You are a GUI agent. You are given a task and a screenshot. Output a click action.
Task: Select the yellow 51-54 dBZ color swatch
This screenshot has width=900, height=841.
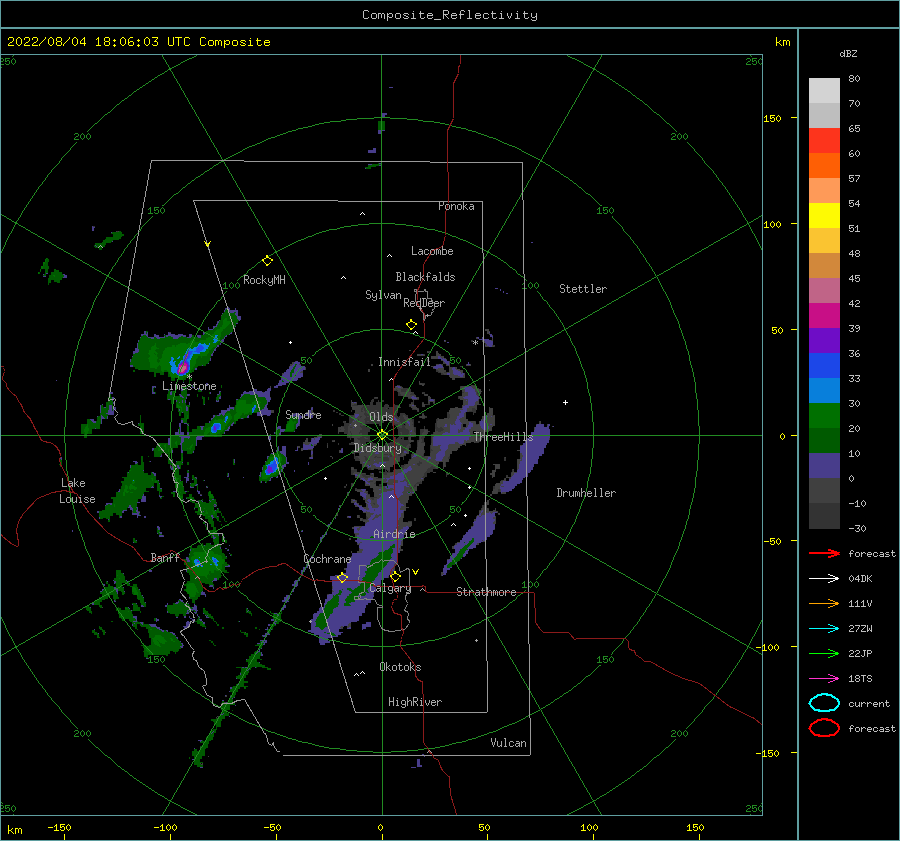[824, 216]
